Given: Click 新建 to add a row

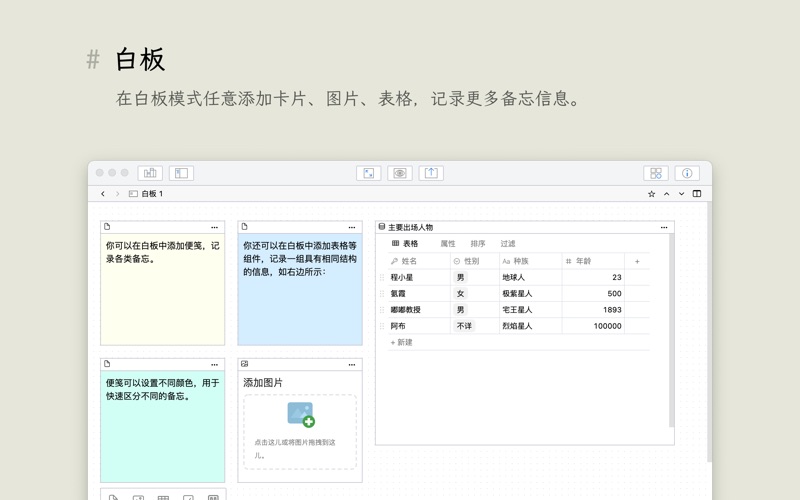Looking at the screenshot, I should click(x=402, y=342).
